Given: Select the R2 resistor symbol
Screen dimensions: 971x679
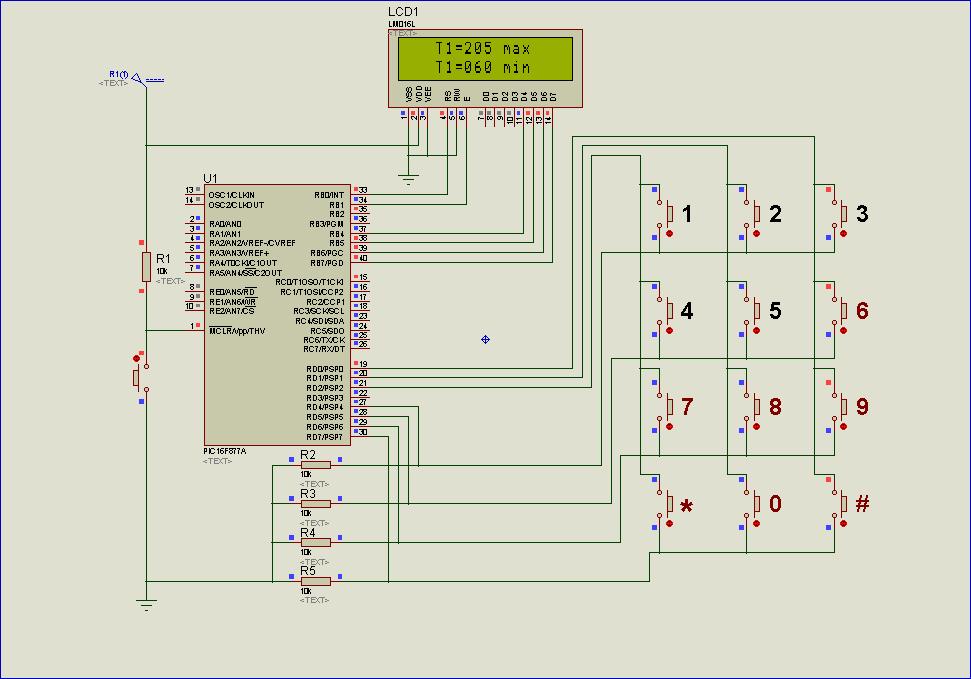Looking at the screenshot, I should click(x=316, y=465).
